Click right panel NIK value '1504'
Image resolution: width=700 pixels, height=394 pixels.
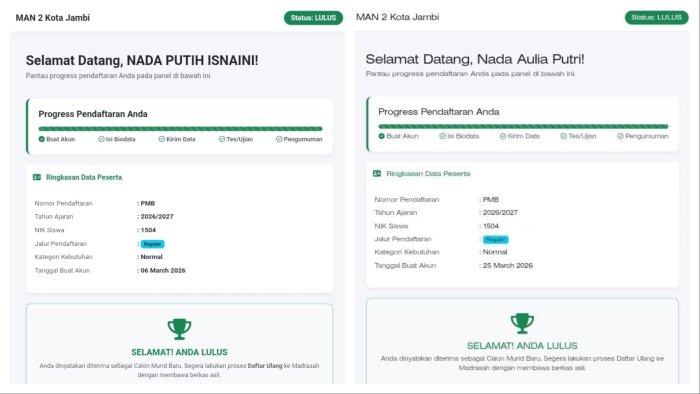click(x=491, y=226)
